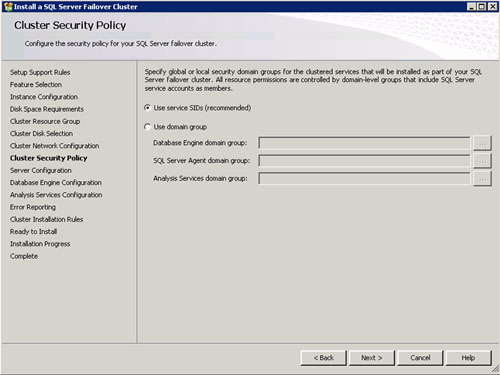Click Error Reporting step
The width and height of the screenshot is (500, 375).
click(33, 207)
